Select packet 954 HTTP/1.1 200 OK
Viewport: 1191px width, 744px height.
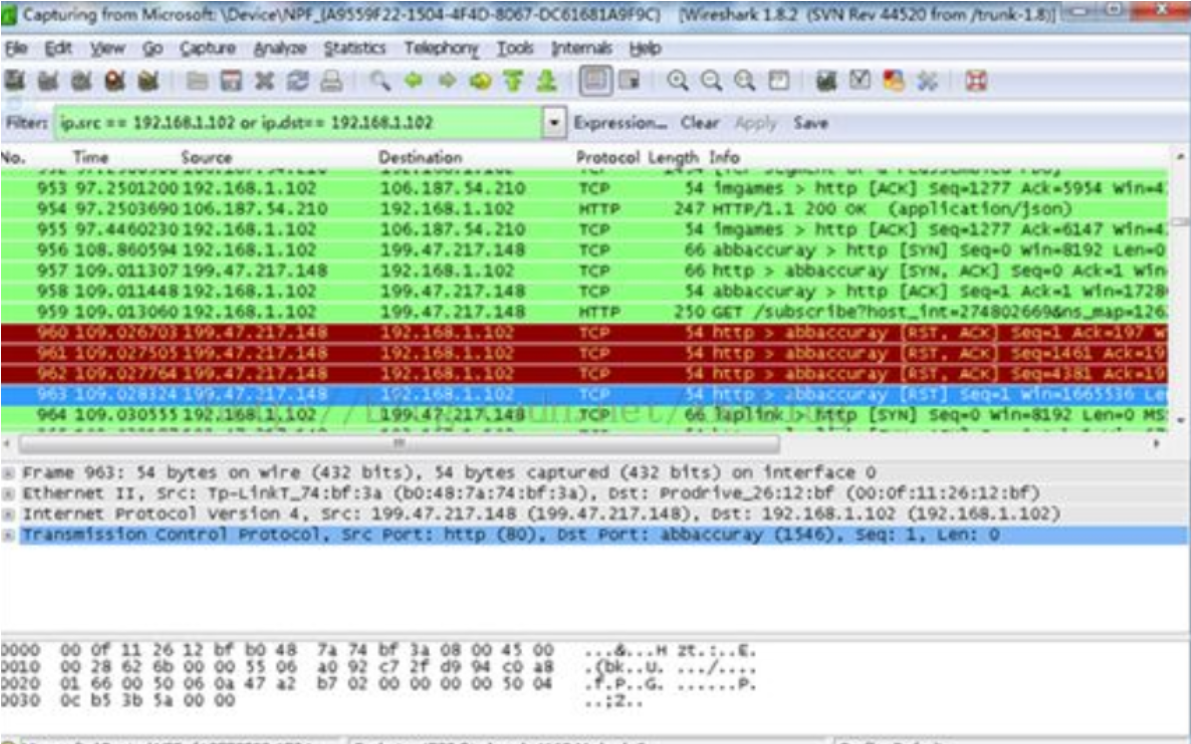tap(585, 209)
